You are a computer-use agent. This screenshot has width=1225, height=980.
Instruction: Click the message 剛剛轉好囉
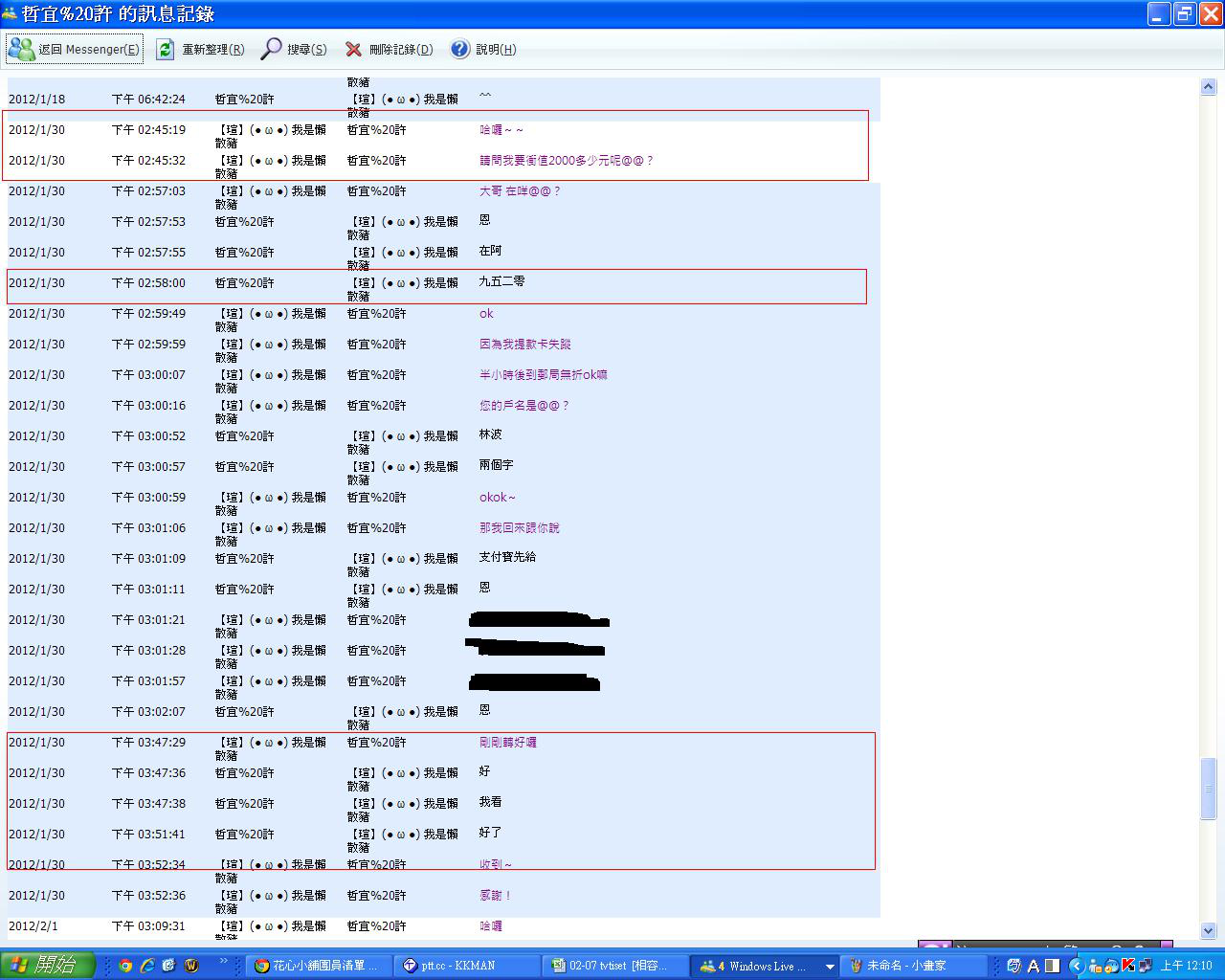[508, 743]
